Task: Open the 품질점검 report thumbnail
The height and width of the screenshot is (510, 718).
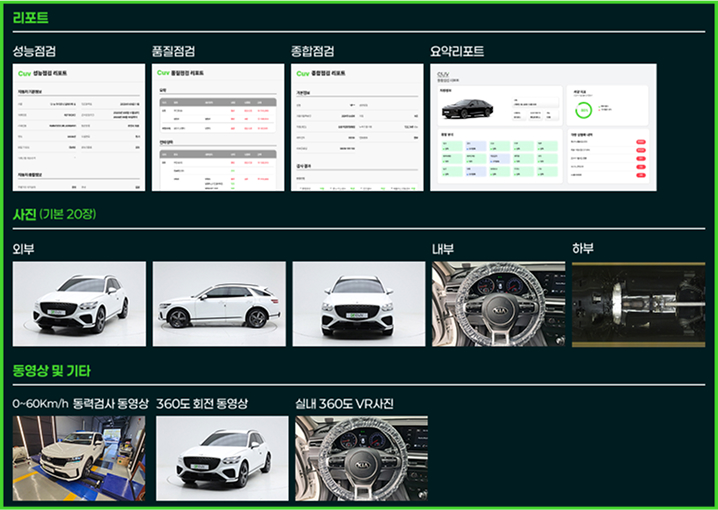Action: pyautogui.click(x=218, y=127)
